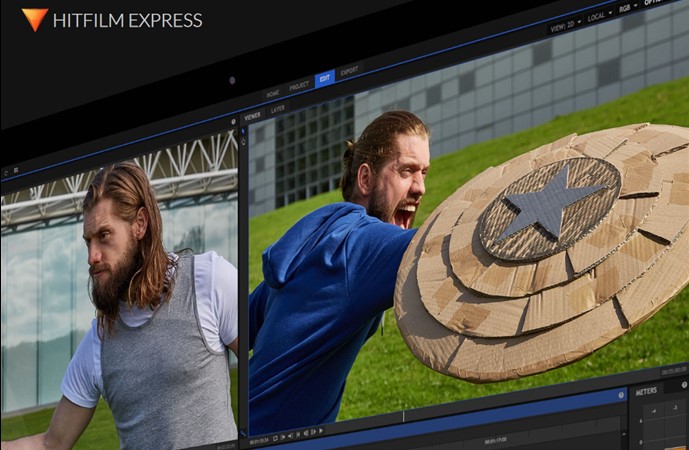Switch to the Layer panel tab

pyautogui.click(x=277, y=108)
